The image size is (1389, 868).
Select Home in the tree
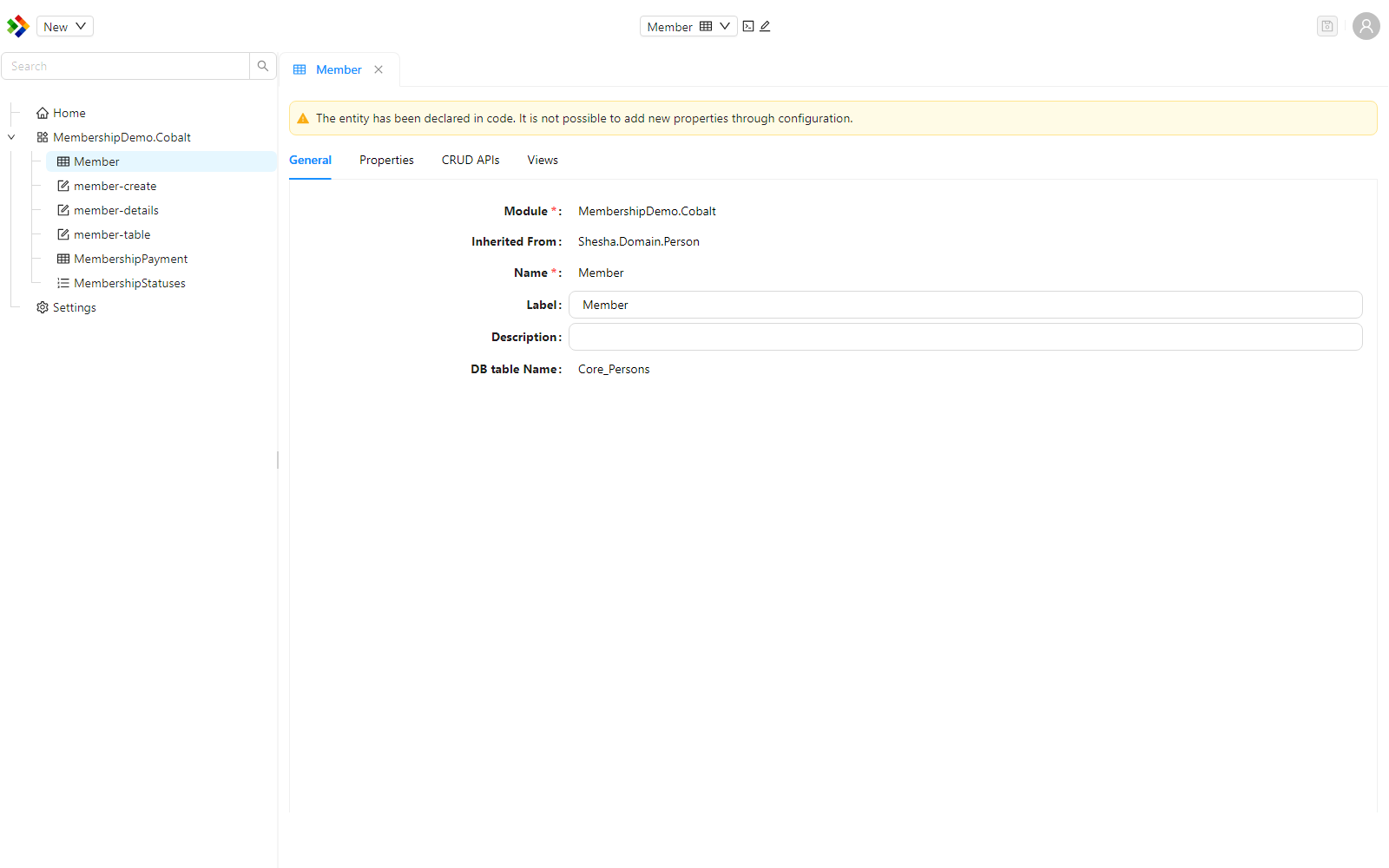(x=69, y=113)
